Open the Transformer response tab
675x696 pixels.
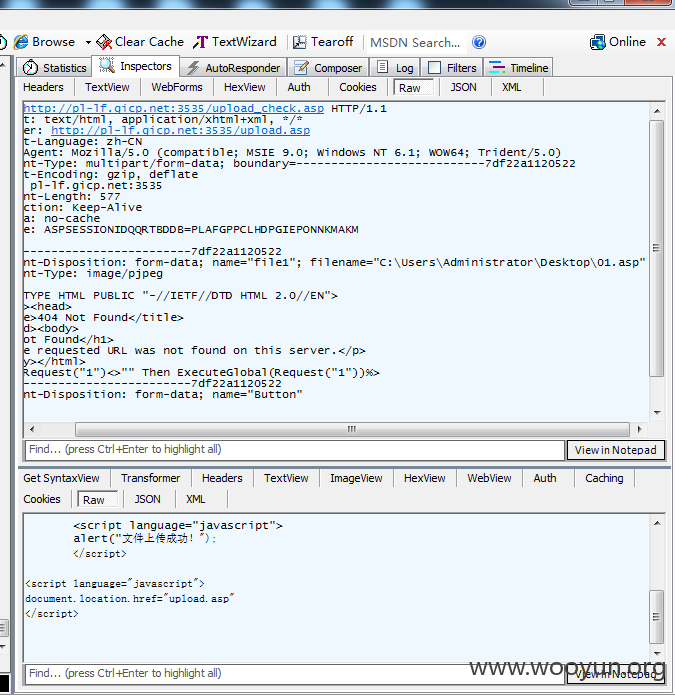coord(150,478)
